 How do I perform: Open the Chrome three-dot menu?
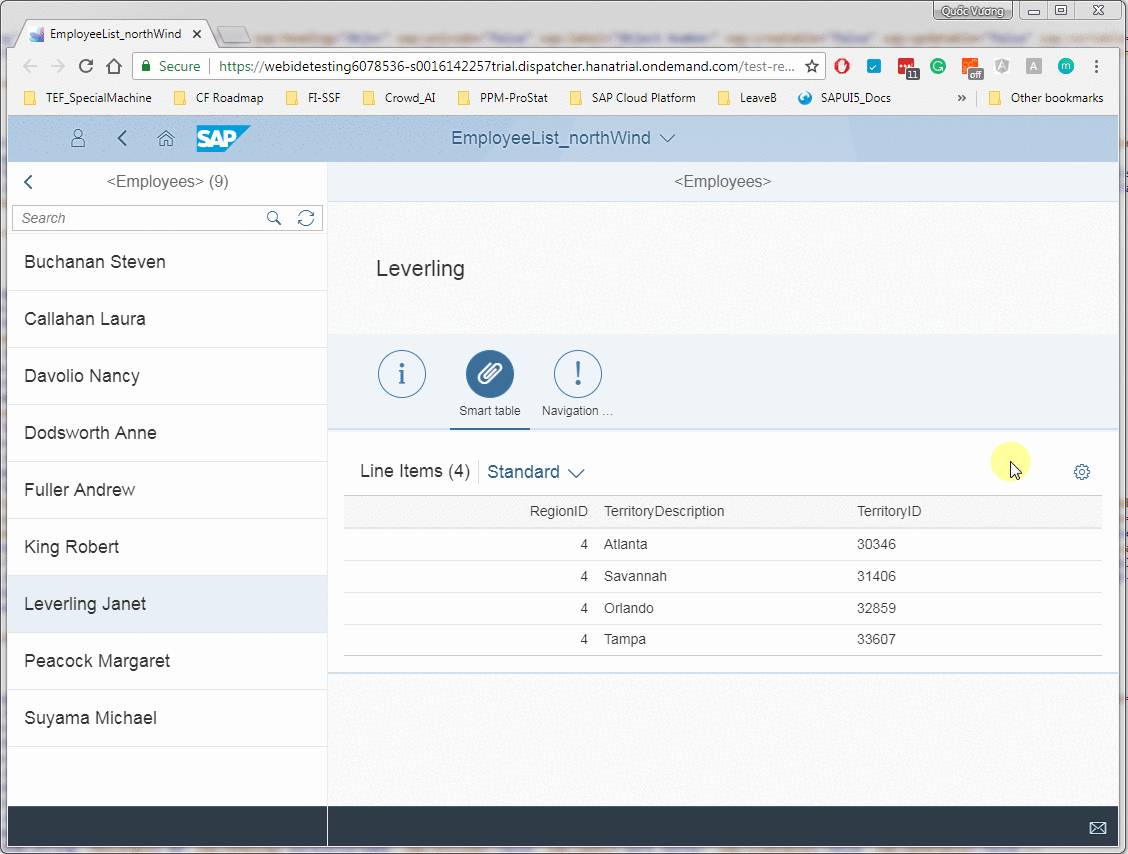(1097, 66)
